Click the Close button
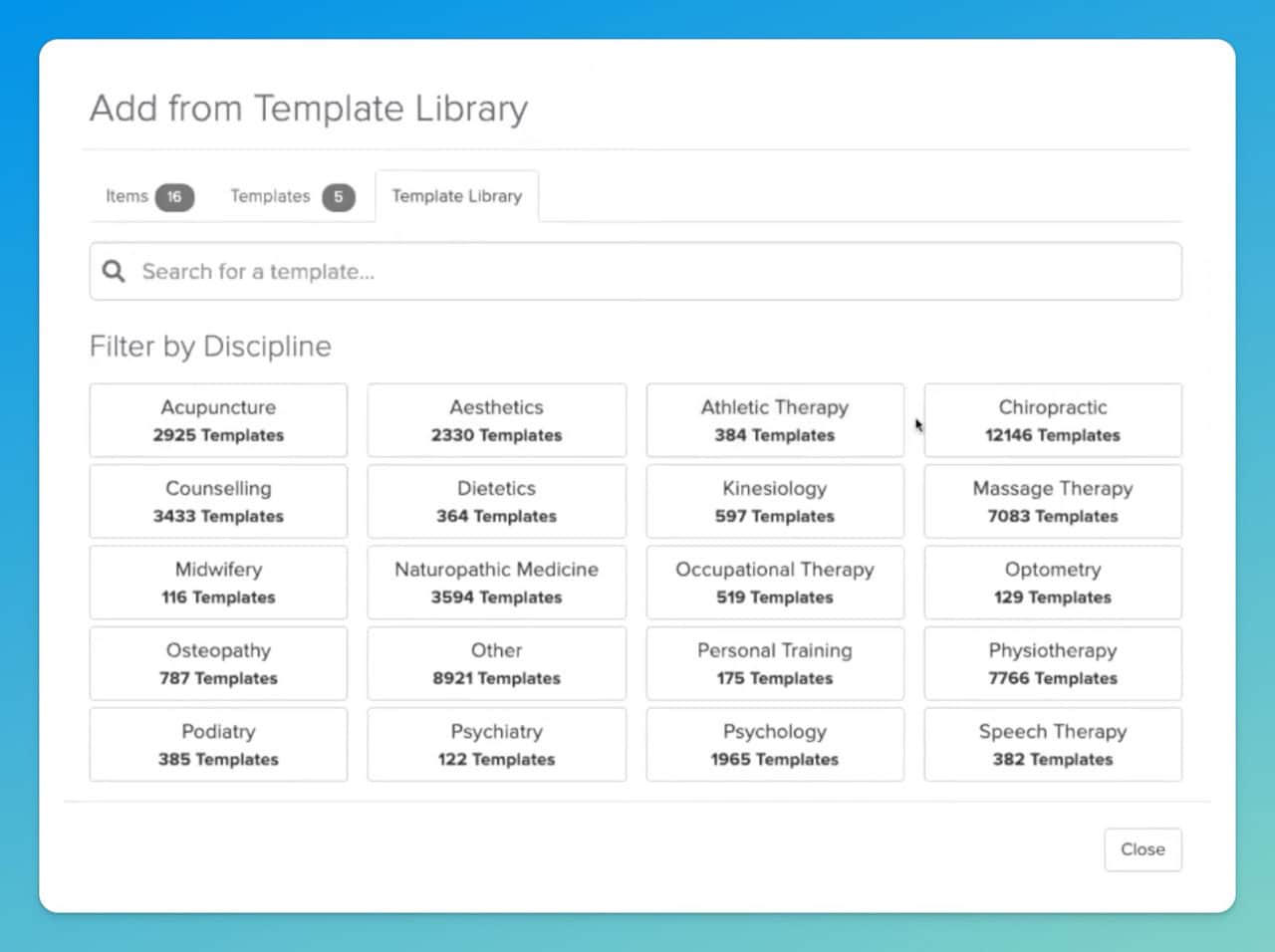 (x=1143, y=849)
